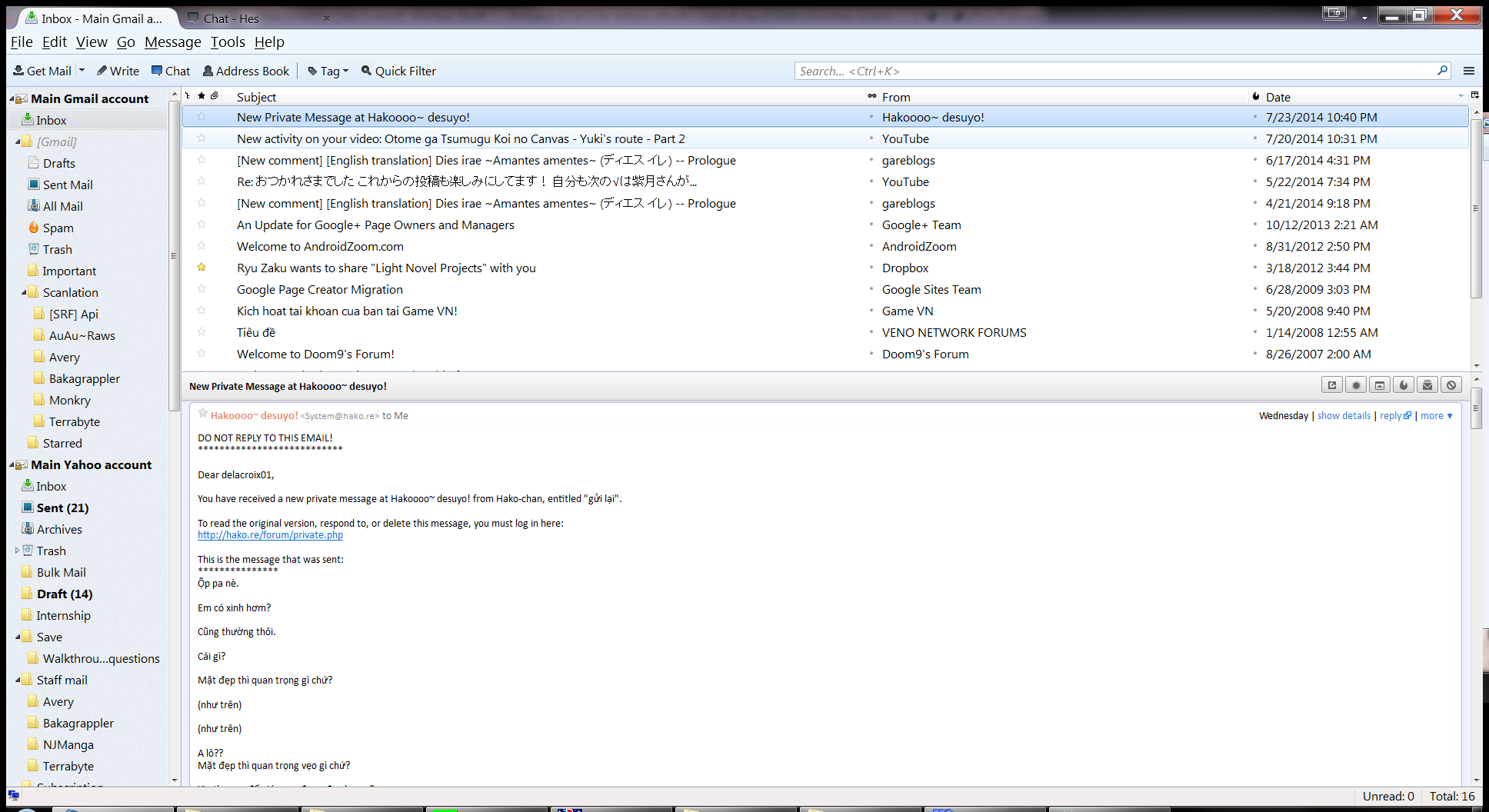Star the Google+ Team update message
Screen dimensions: 1489x812
[x=202, y=225]
